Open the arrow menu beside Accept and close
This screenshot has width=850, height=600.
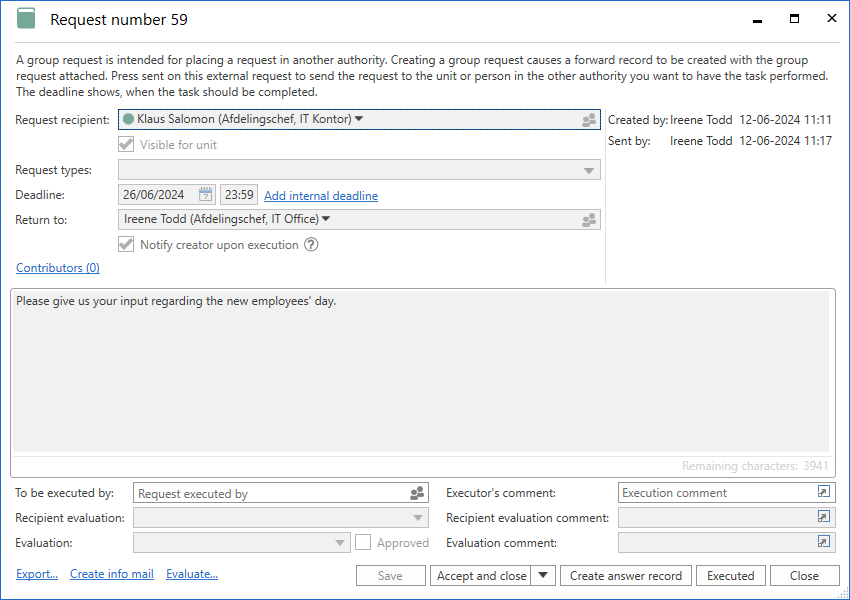543,575
